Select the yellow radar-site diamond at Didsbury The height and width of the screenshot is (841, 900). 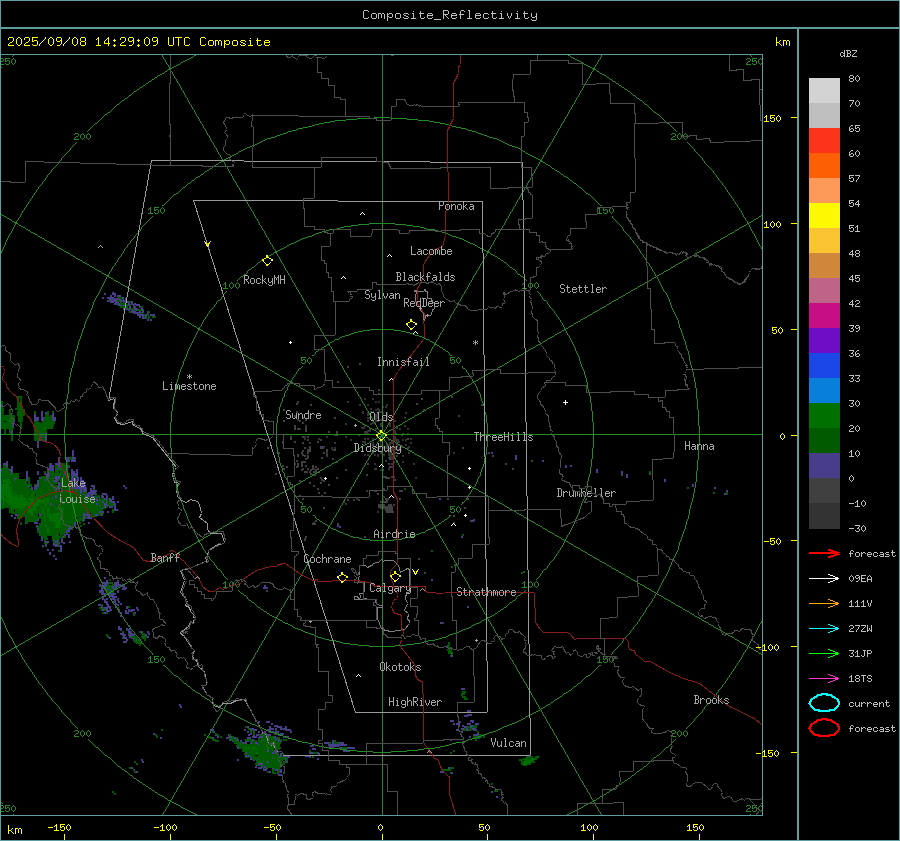coord(382,436)
